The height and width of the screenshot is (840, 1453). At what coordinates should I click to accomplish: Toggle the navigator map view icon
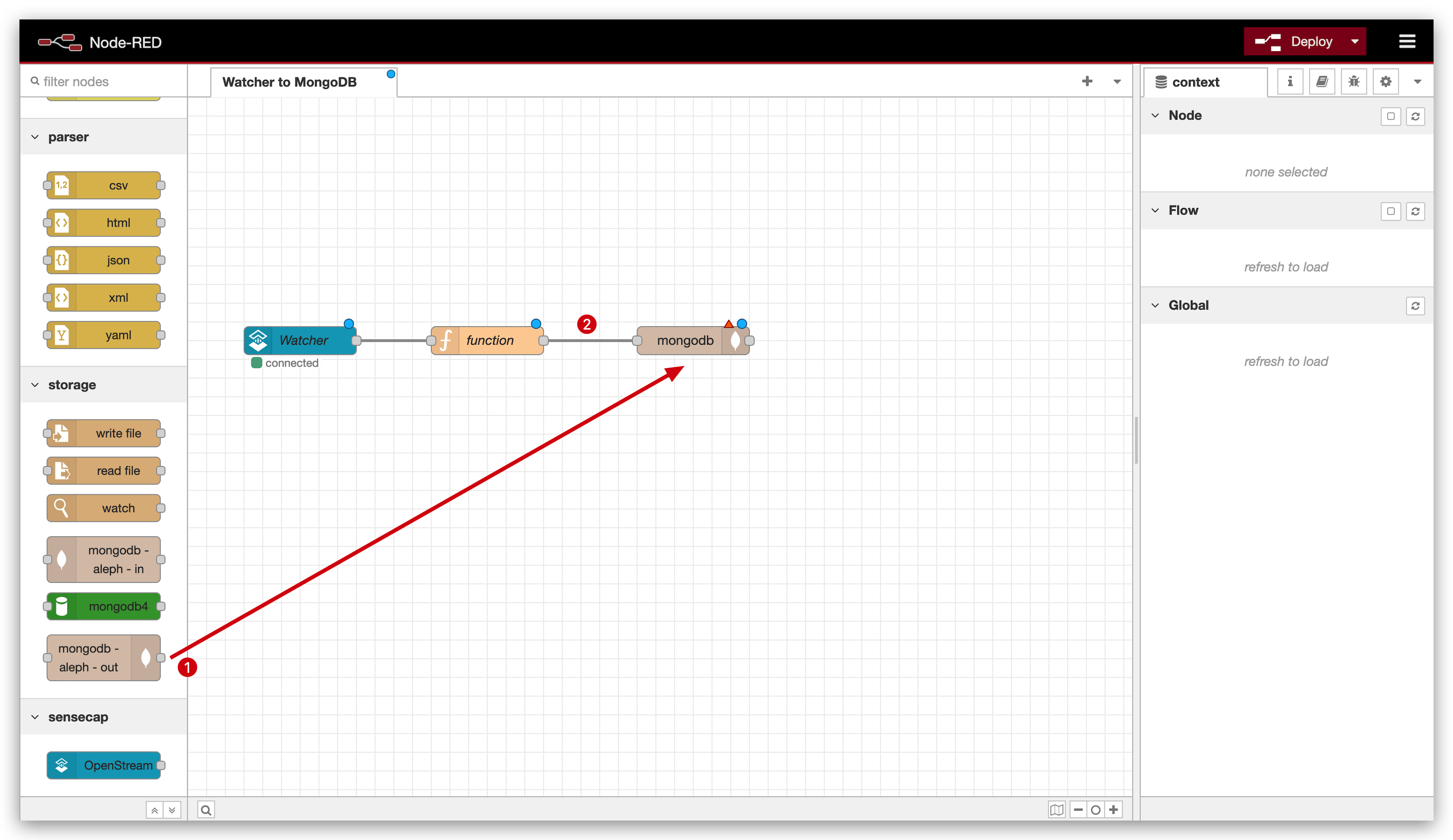point(1056,809)
